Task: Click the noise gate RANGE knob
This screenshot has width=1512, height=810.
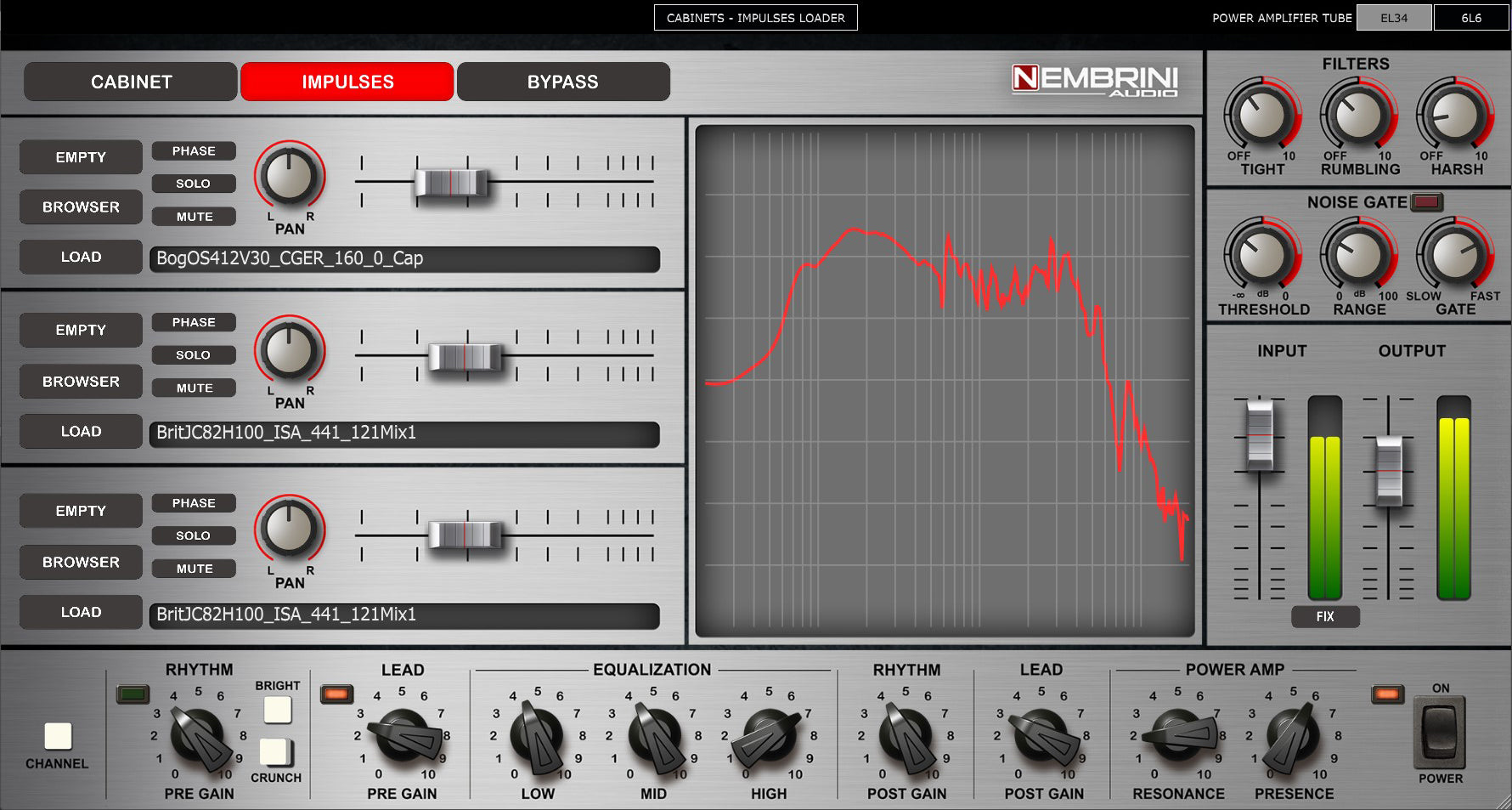Action: tap(1358, 254)
